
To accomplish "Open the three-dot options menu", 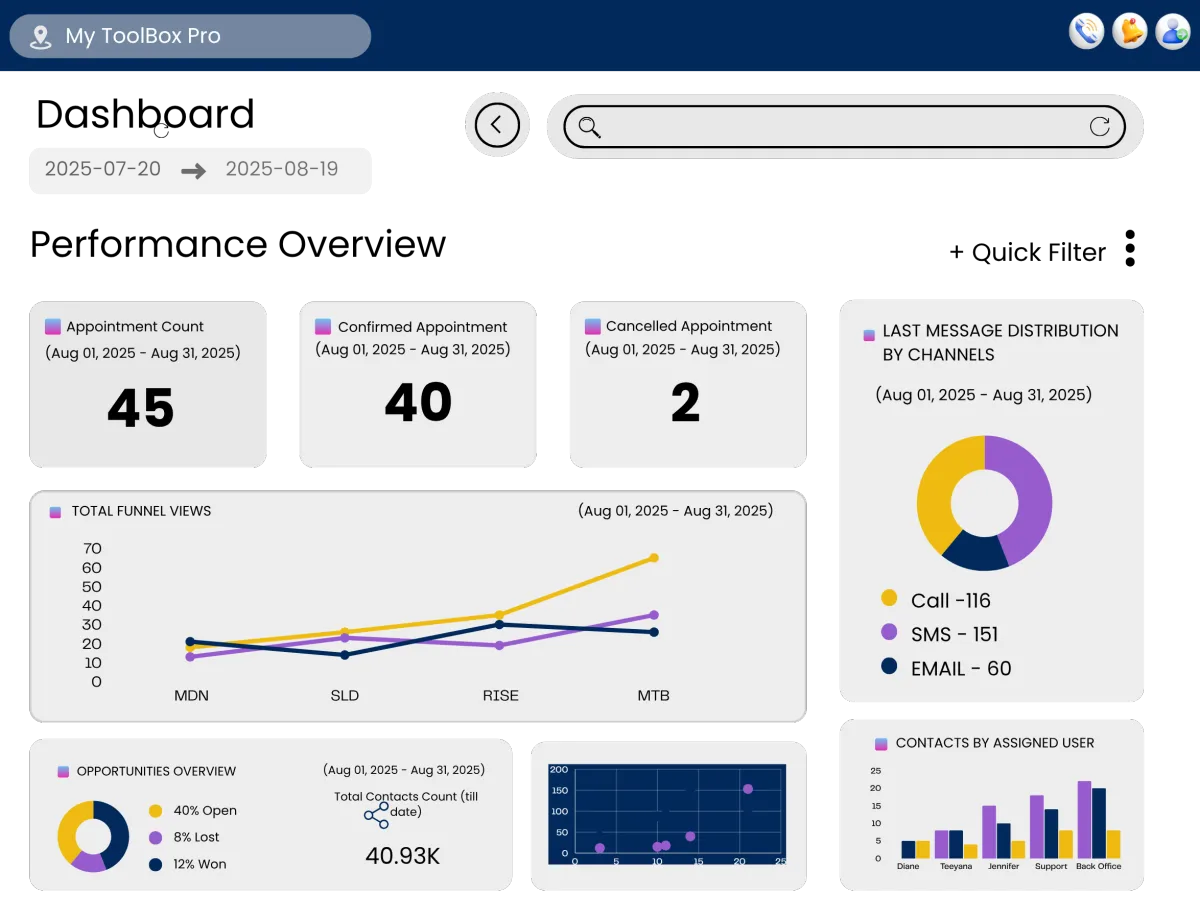I will [1130, 248].
